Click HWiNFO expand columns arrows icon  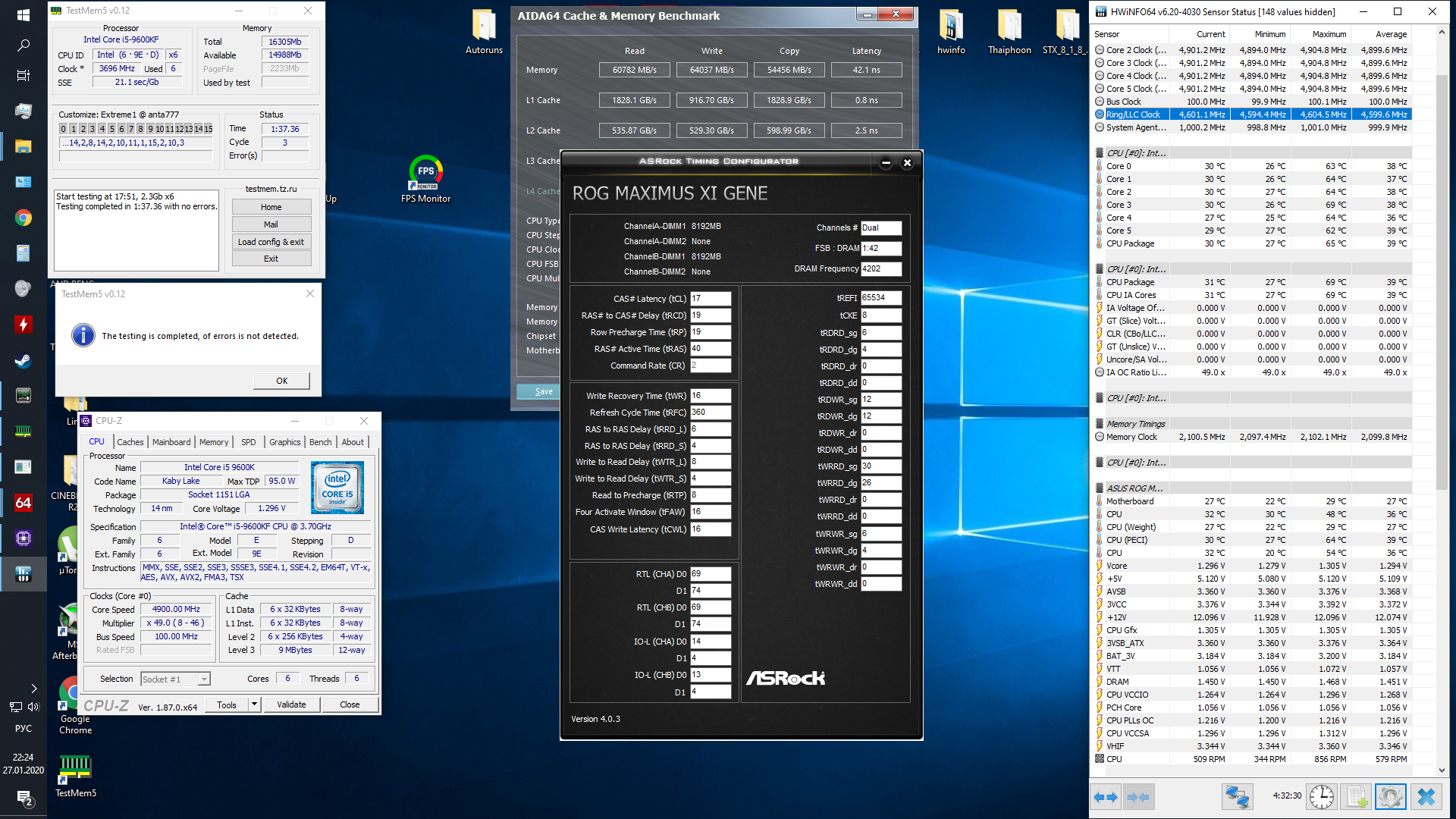click(x=1106, y=796)
